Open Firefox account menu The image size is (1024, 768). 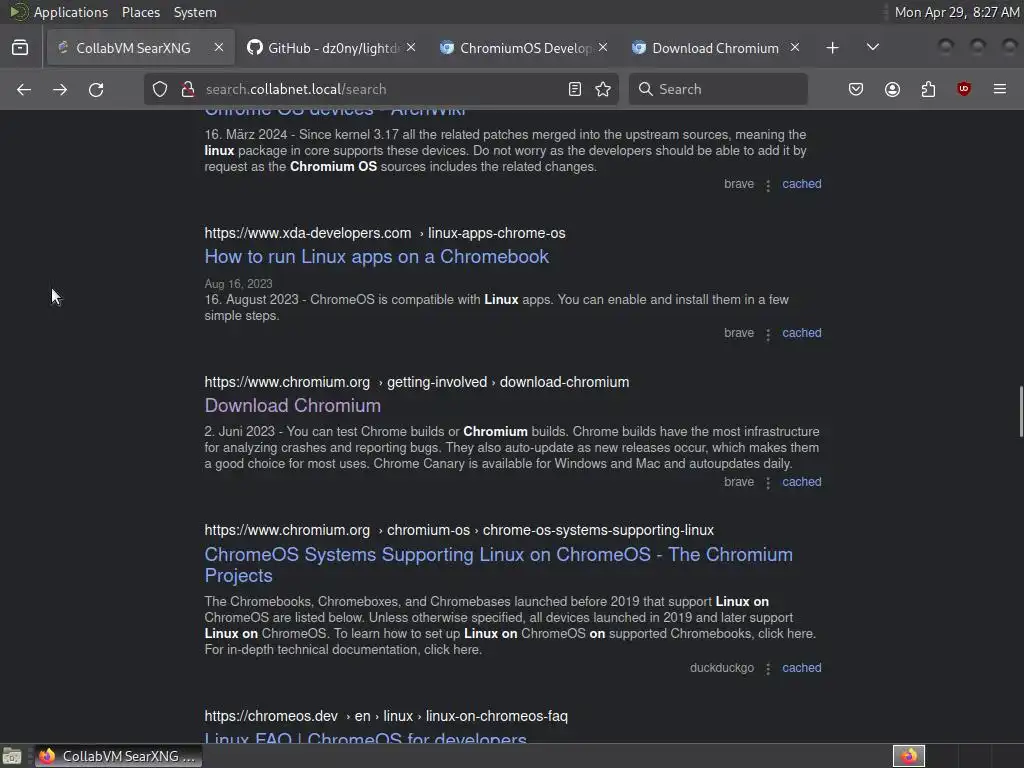(893, 89)
